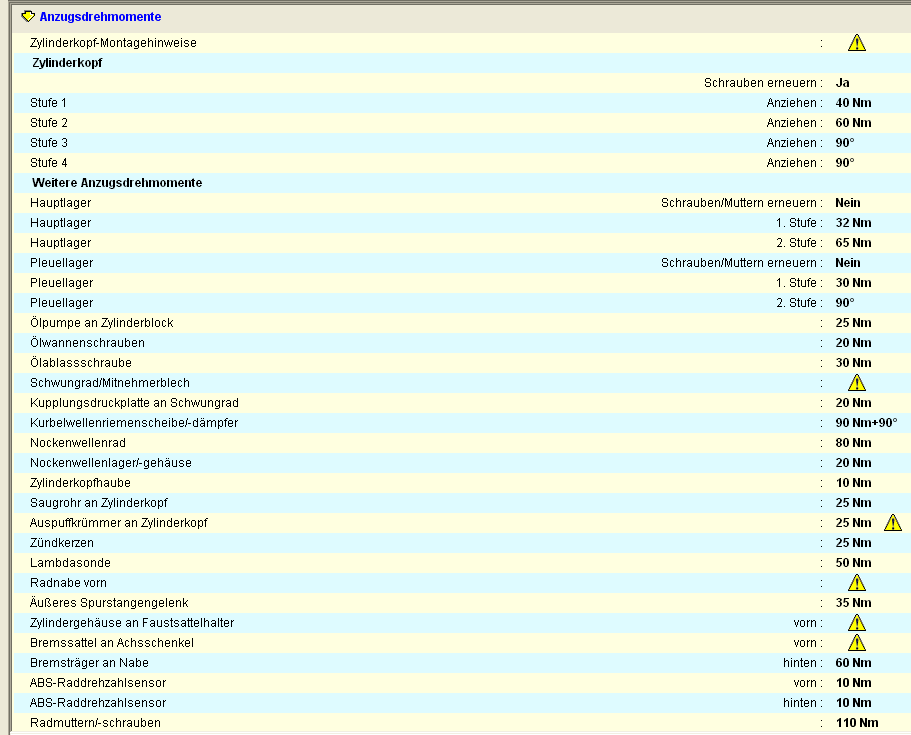911x735 pixels.
Task: Collapse section using the Anzugsdrehmomente arrow icon
Action: (x=28, y=17)
